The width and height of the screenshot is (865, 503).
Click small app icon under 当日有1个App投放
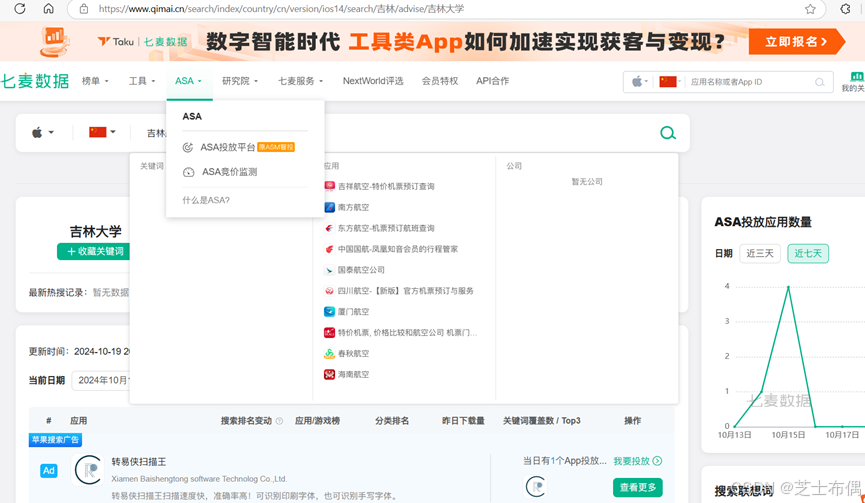click(536, 486)
